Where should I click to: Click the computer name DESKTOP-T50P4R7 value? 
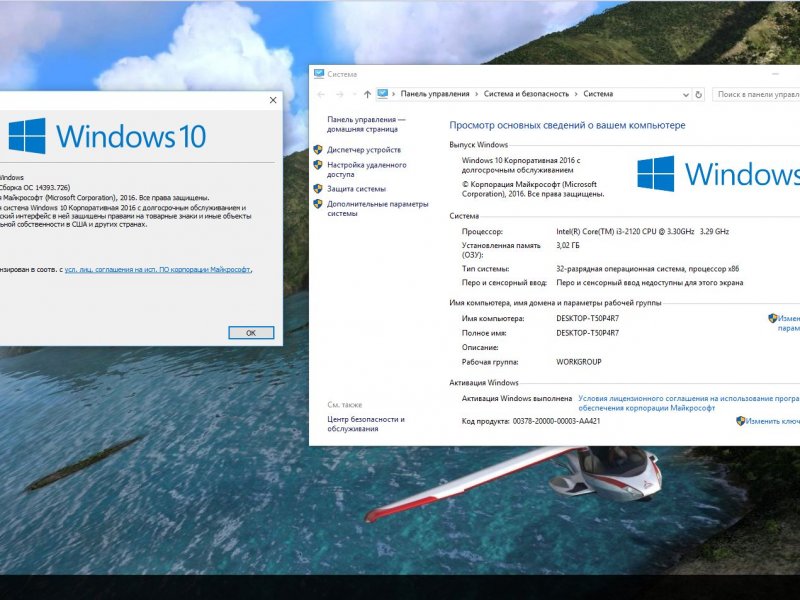pos(587,318)
